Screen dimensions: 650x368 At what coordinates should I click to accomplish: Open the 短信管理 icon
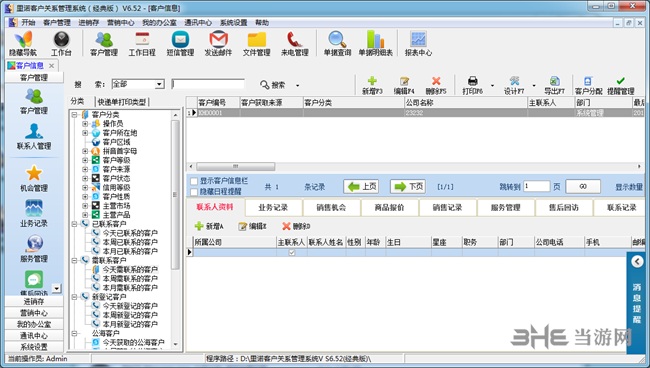pos(180,43)
